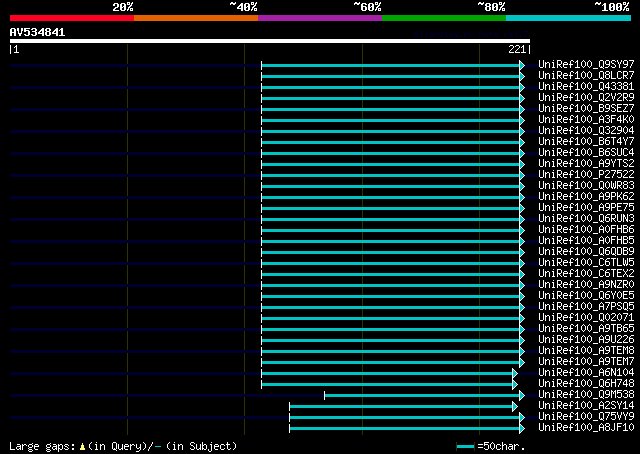Select the UniRef100_Q6H748 label

tap(586, 384)
